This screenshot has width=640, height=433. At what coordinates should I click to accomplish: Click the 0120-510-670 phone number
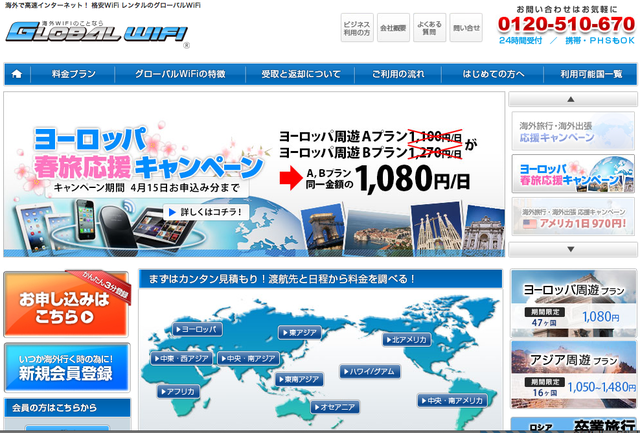[566, 24]
